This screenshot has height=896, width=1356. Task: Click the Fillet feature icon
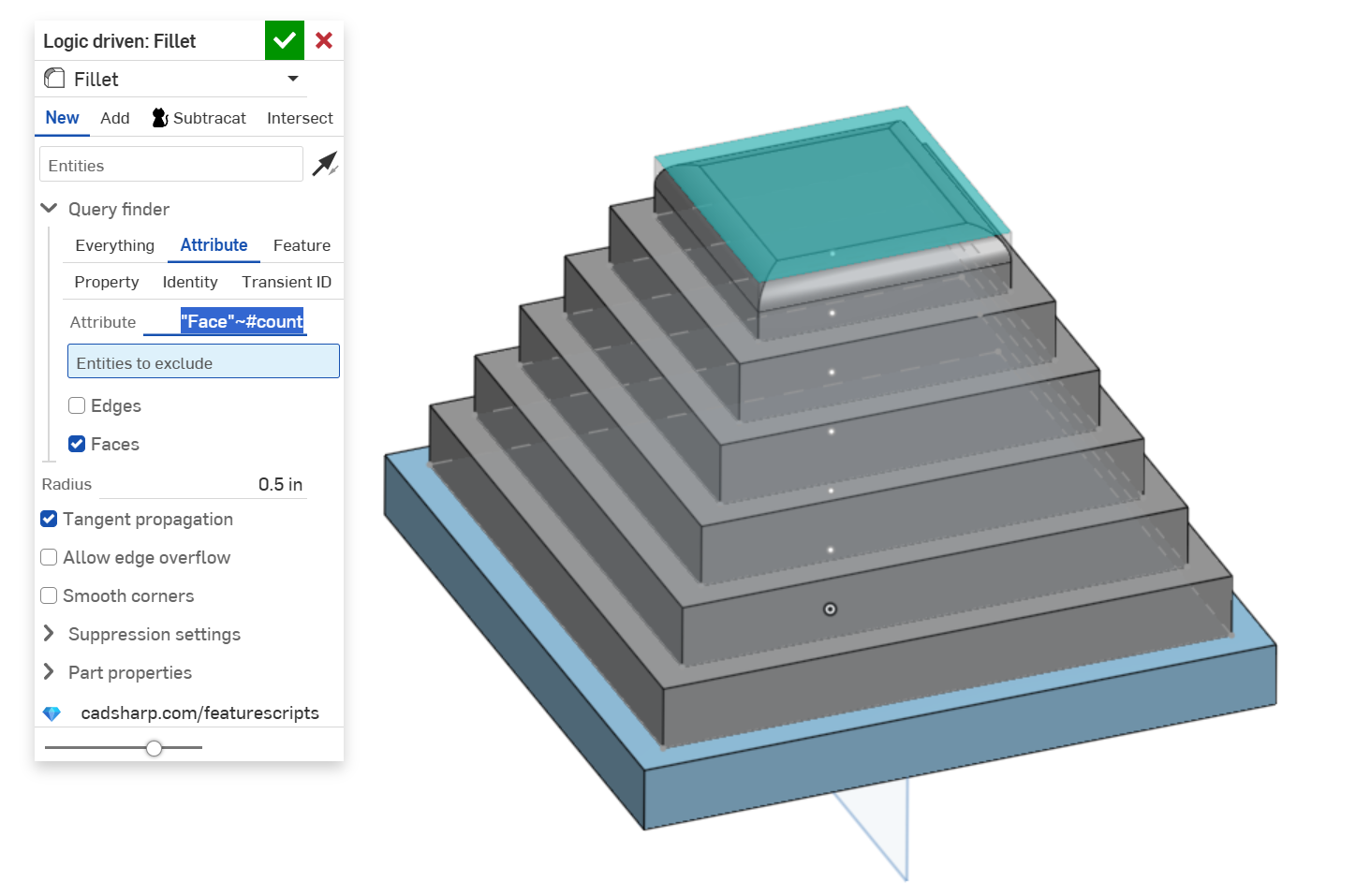click(x=55, y=79)
